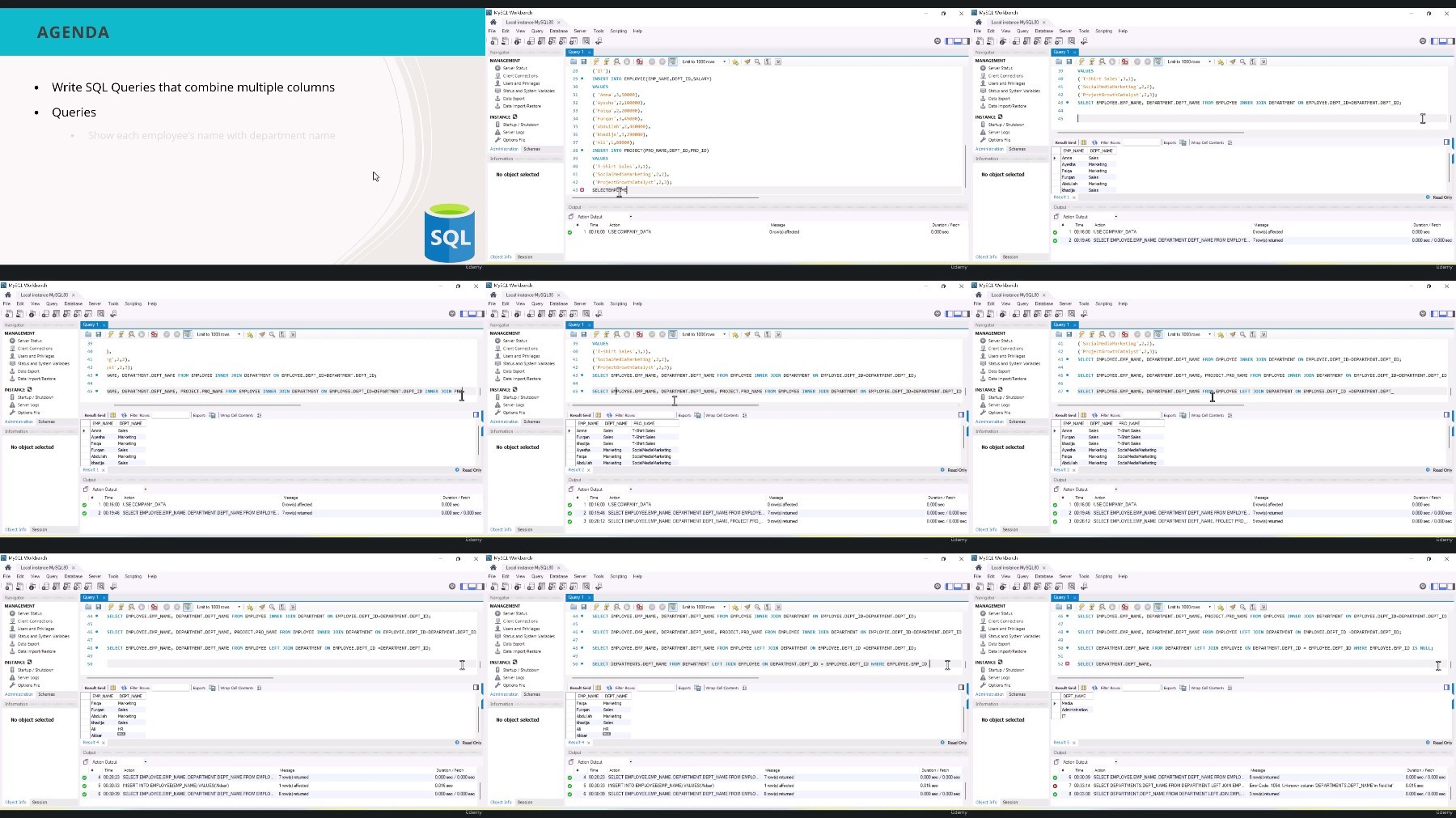The image size is (1456, 818).
Task: Switch to Schemas tab in INSERT-statements frame
Action: 531,149
